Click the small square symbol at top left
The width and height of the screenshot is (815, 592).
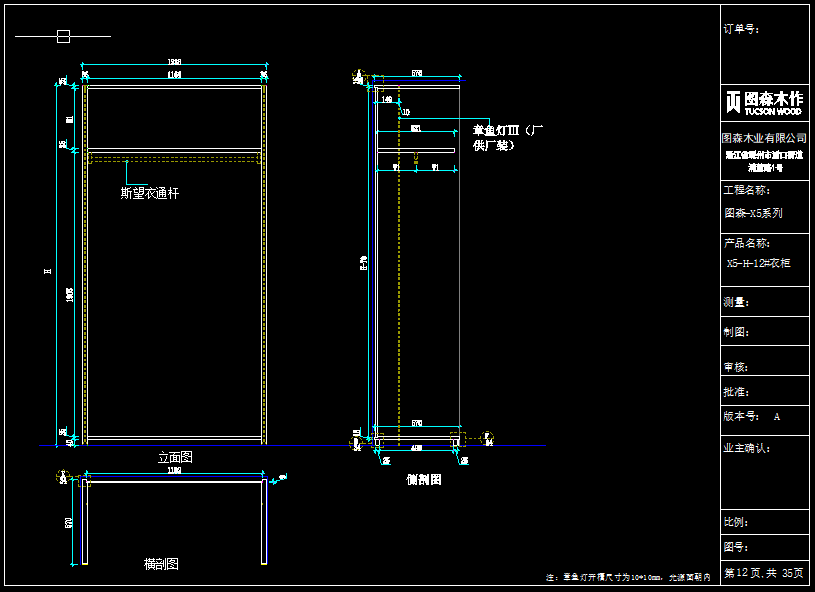coord(63,37)
